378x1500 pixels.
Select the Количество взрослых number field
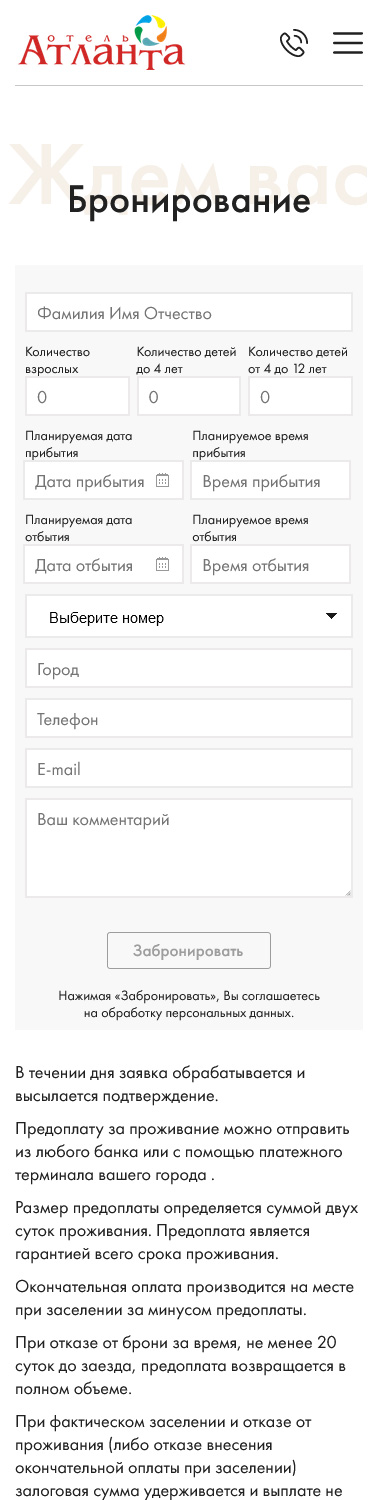77,396
